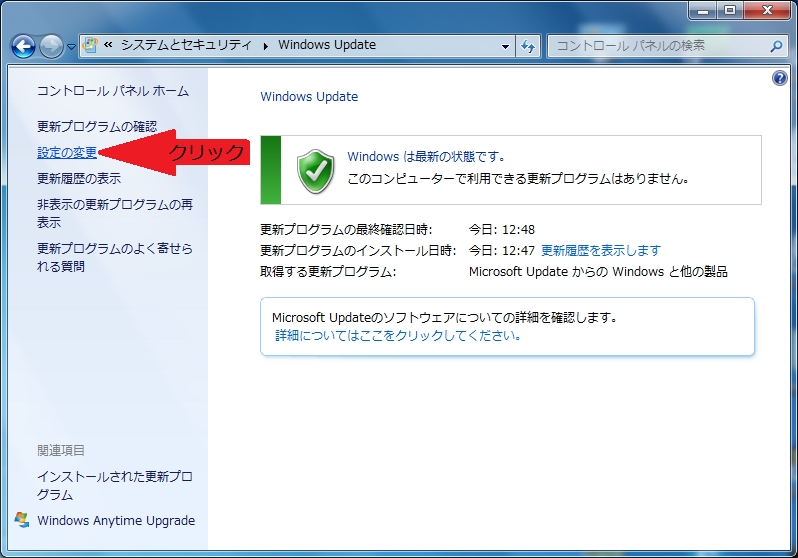Click the 更新プログラムの最終確認日時: label
Image resolution: width=798 pixels, height=558 pixels.
click(x=346, y=230)
